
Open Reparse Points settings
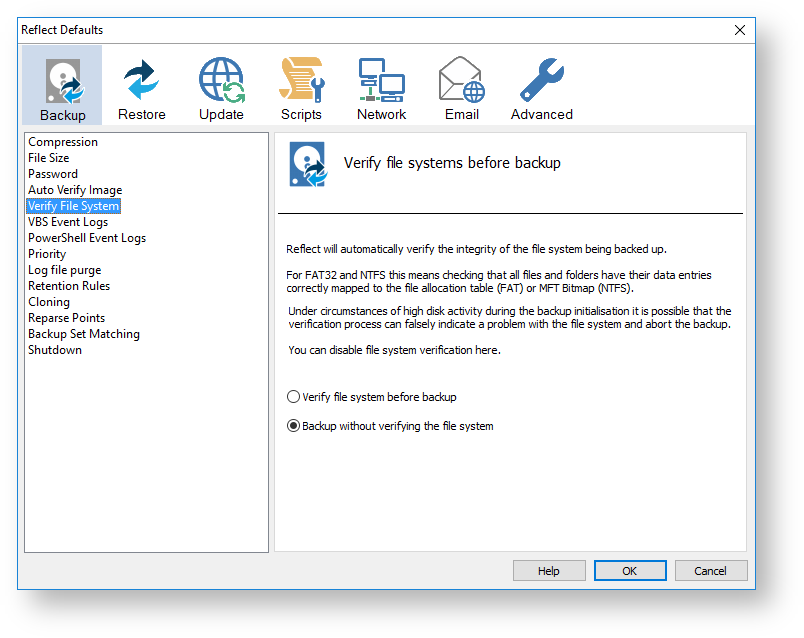(x=67, y=318)
